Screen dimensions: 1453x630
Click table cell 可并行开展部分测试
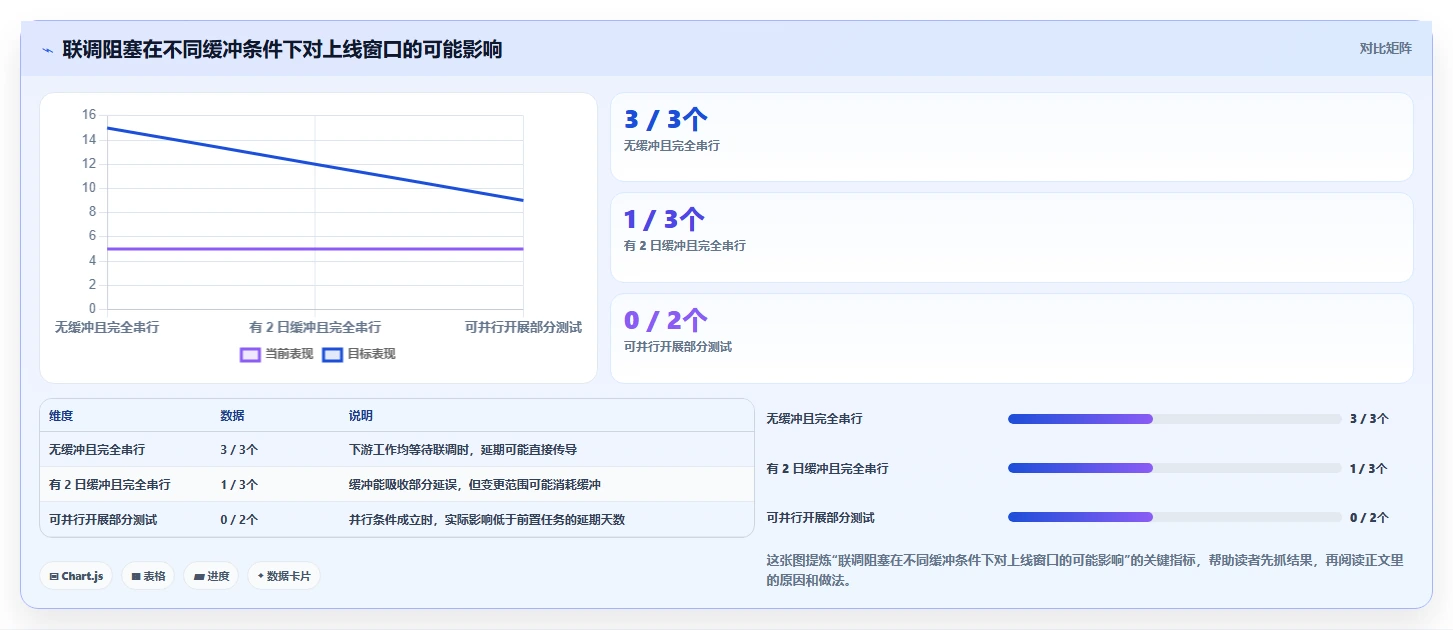(103, 520)
